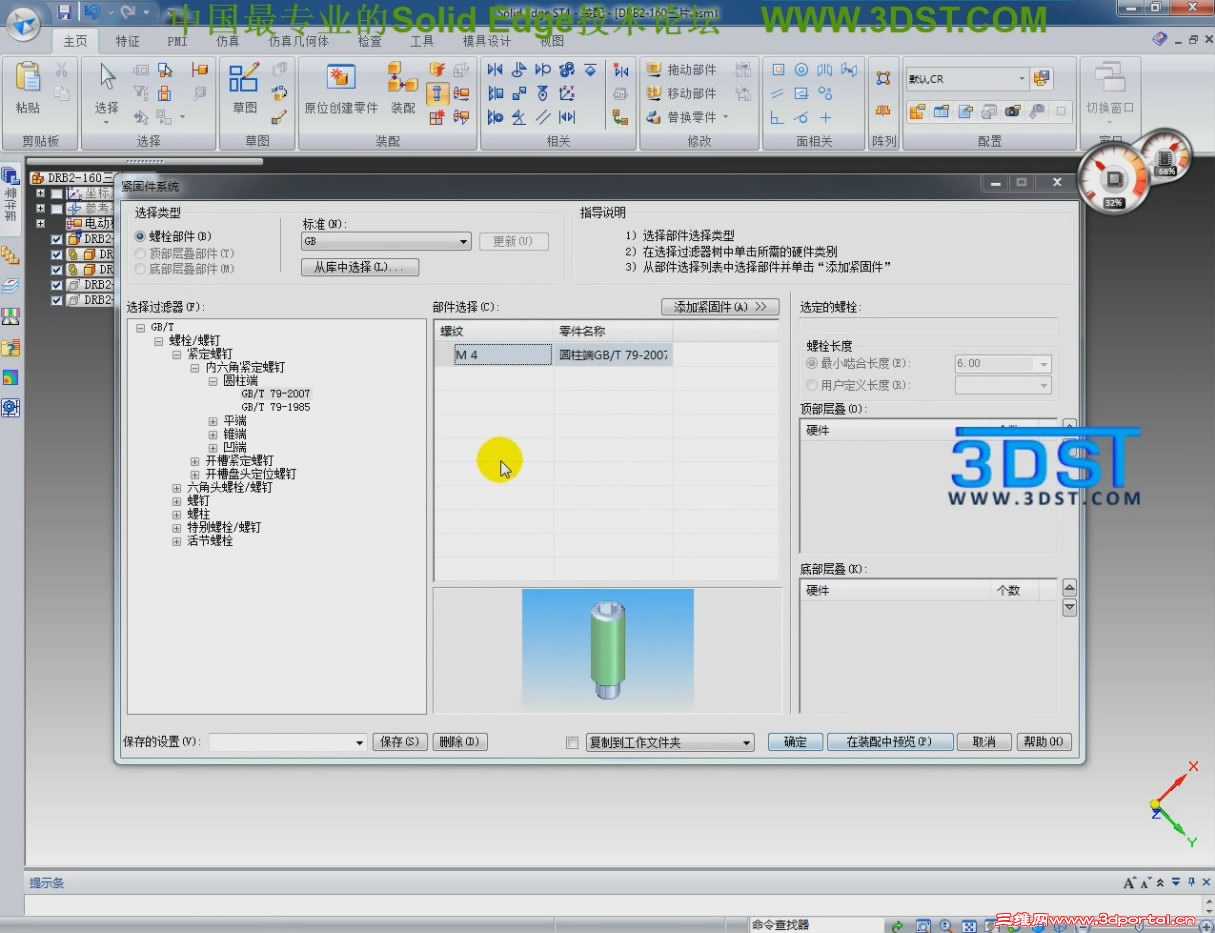Screen dimensions: 1215x933
Task: Click the pin icon on the prompt bar
Action: pos(1191,883)
